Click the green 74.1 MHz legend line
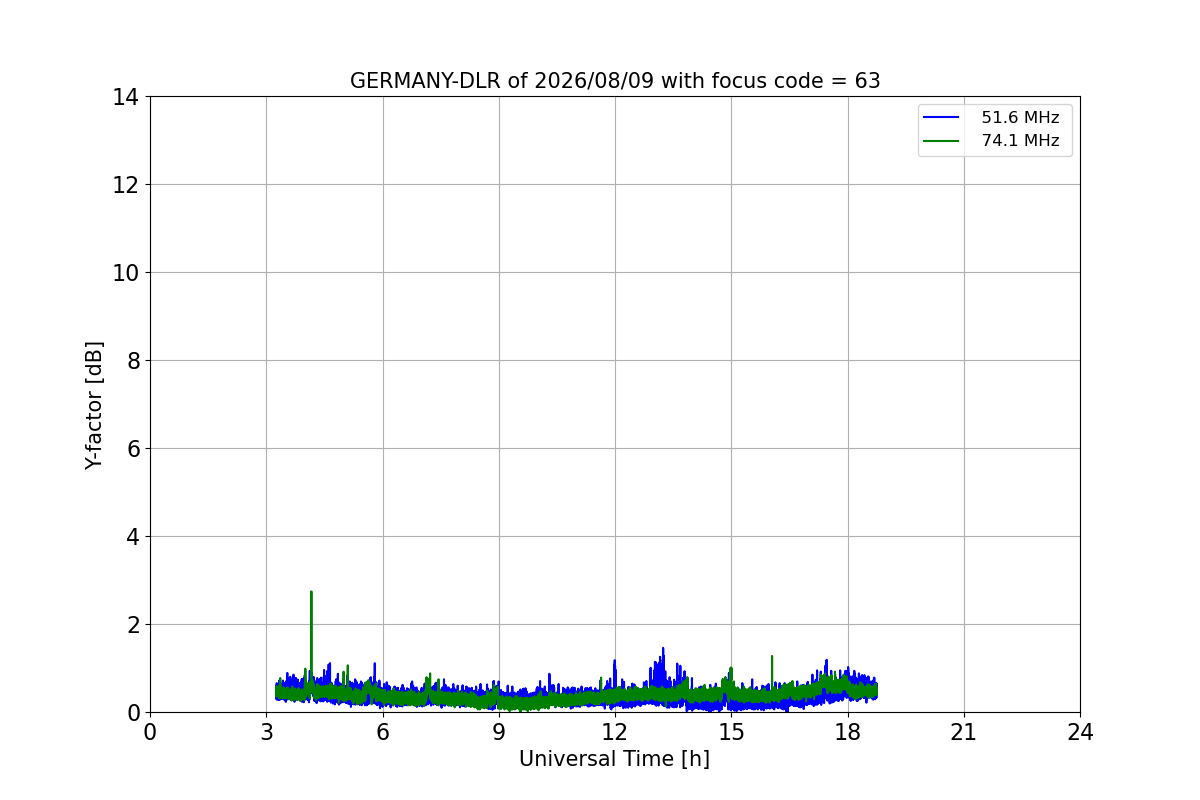Image resolution: width=1200 pixels, height=800 pixels. [942, 141]
